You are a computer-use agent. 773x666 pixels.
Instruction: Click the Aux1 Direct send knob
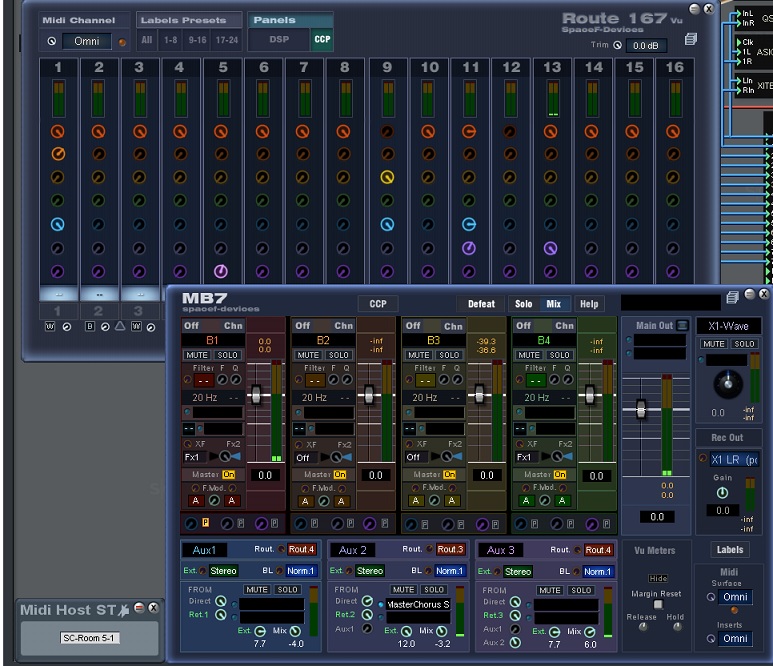click(221, 601)
